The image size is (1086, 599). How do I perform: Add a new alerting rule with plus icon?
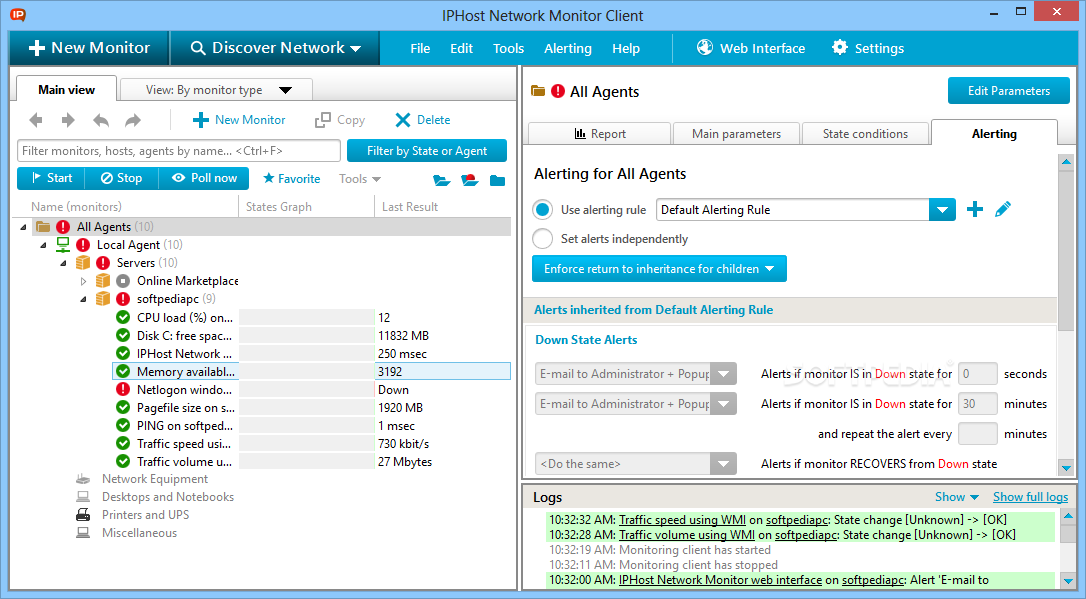point(974,209)
